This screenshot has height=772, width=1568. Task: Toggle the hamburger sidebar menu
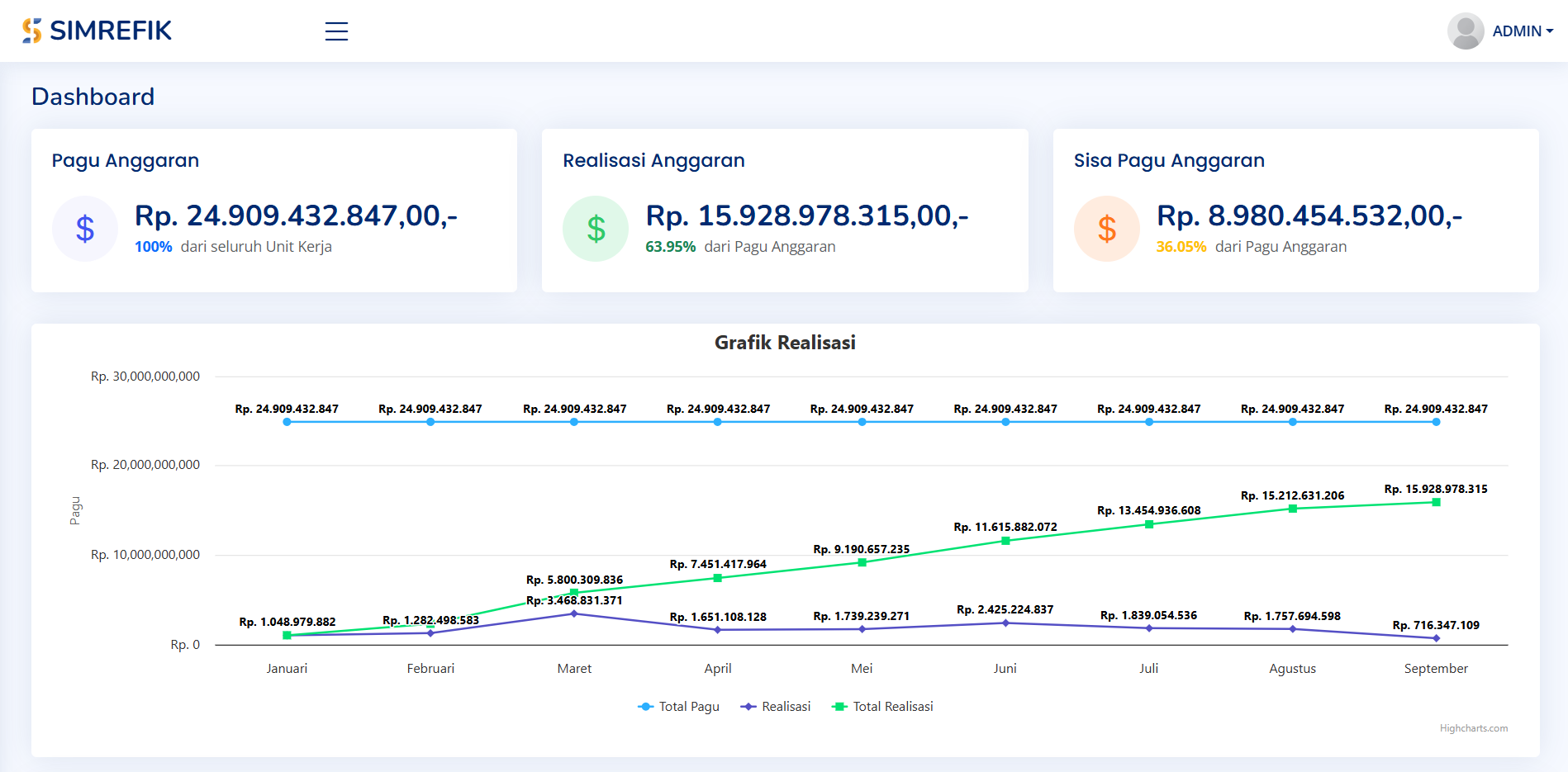tap(336, 31)
